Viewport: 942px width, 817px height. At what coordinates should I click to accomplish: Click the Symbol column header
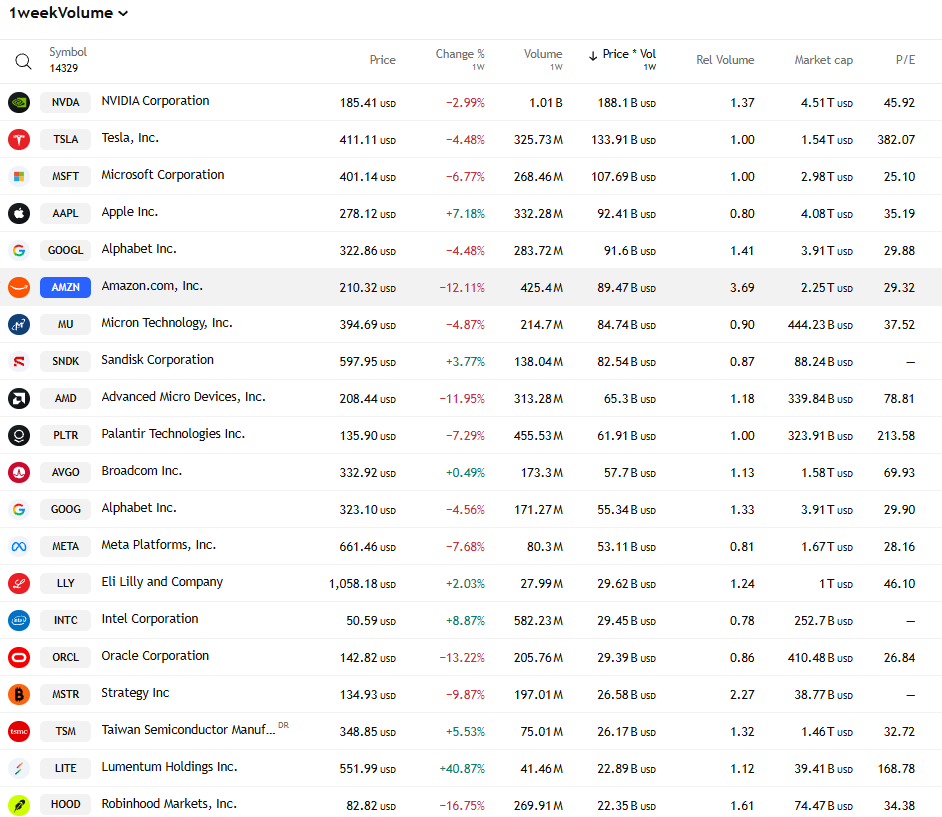point(68,52)
